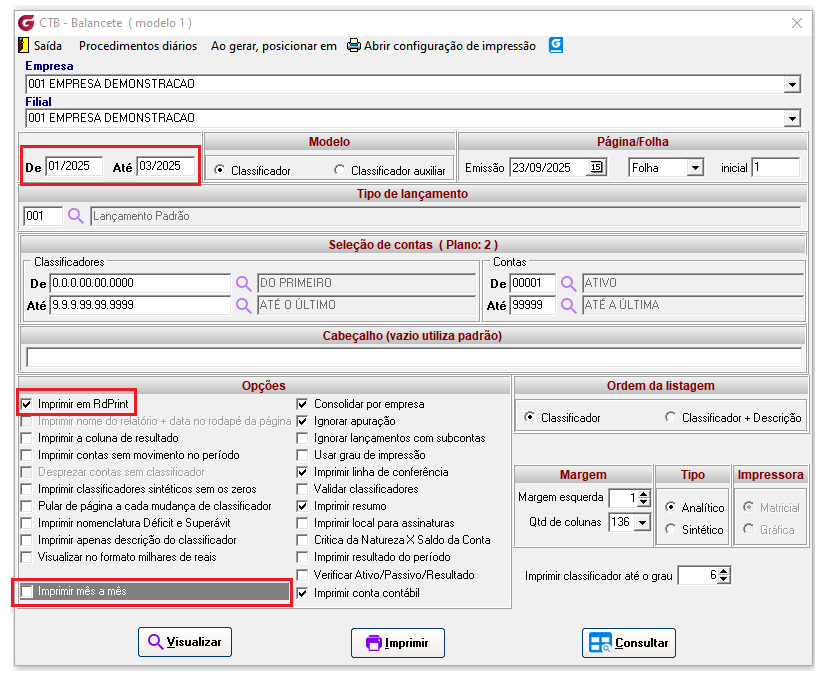Viewport: 817px width, 685px height.
Task: Click the Saída exit door icon
Action: point(23,45)
